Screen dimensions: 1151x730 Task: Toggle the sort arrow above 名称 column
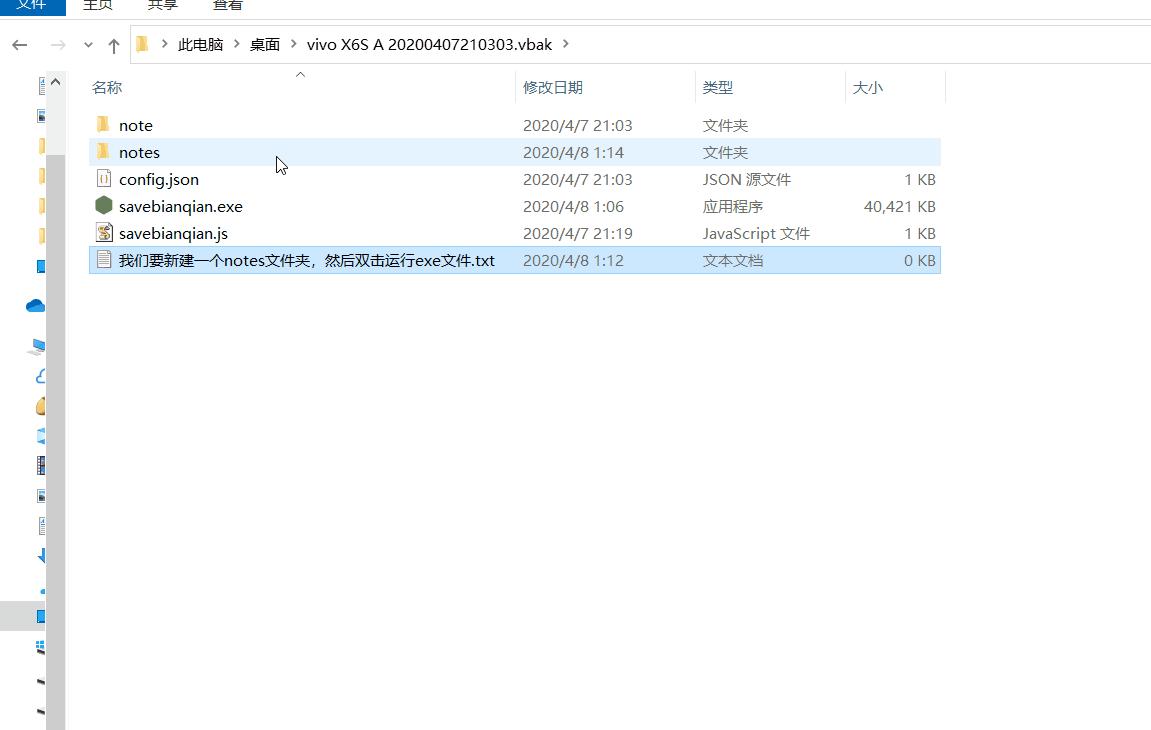(299, 74)
